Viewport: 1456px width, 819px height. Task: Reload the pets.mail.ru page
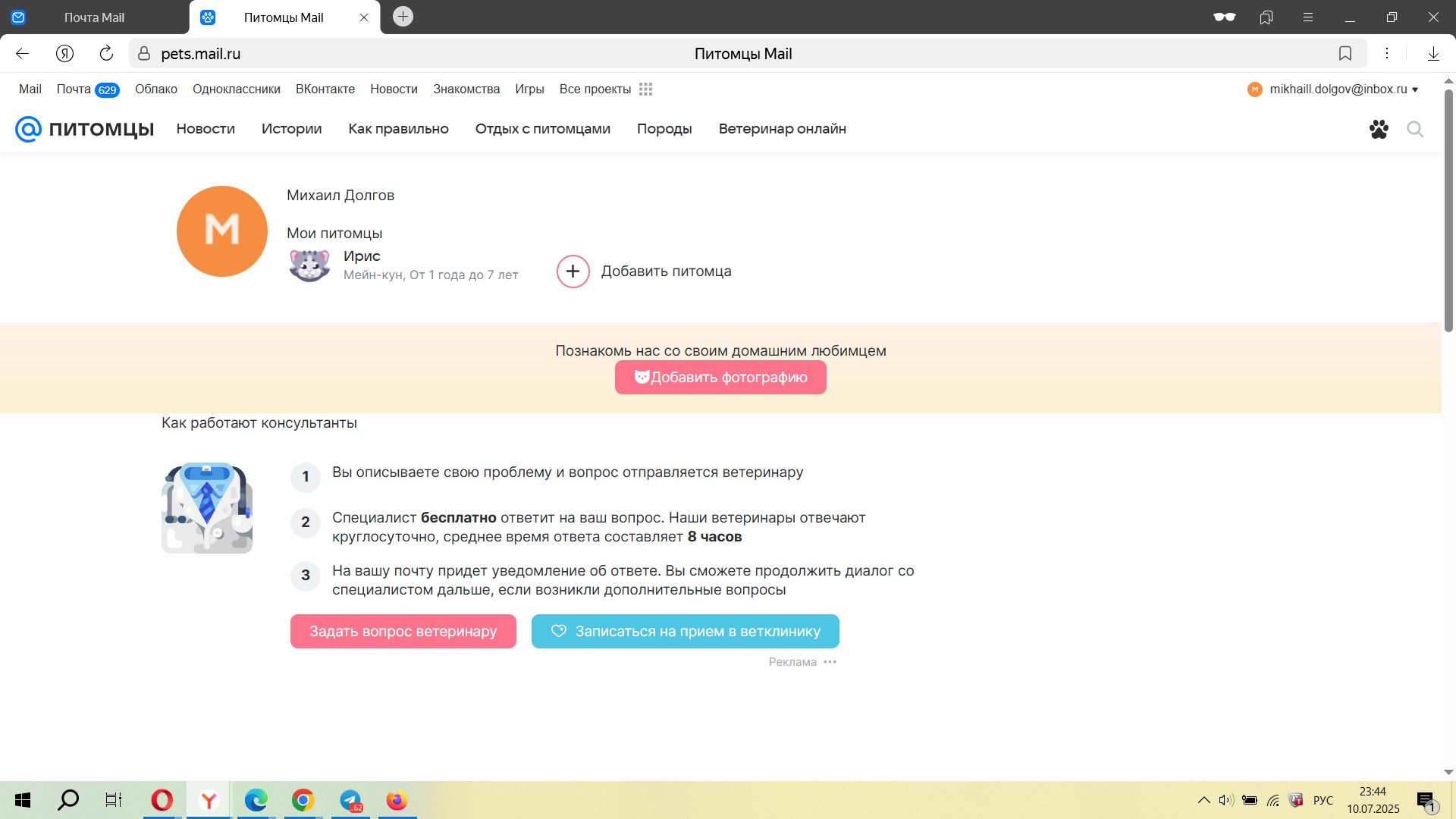[106, 53]
